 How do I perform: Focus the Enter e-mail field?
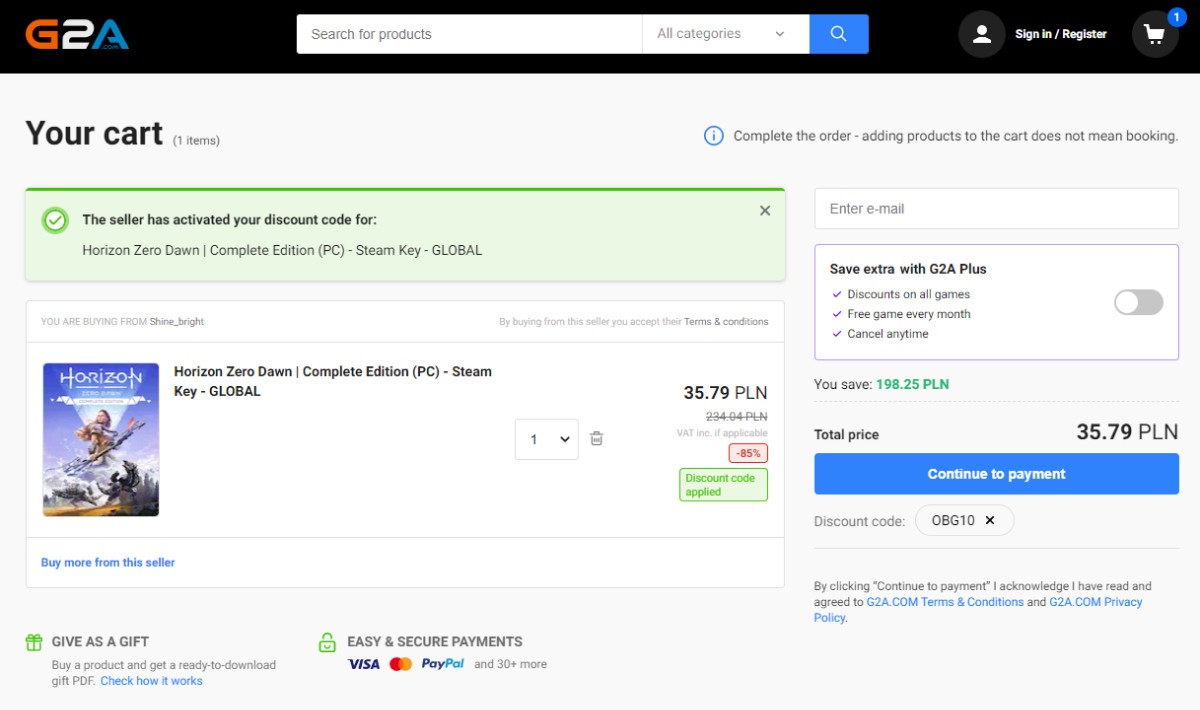point(997,209)
